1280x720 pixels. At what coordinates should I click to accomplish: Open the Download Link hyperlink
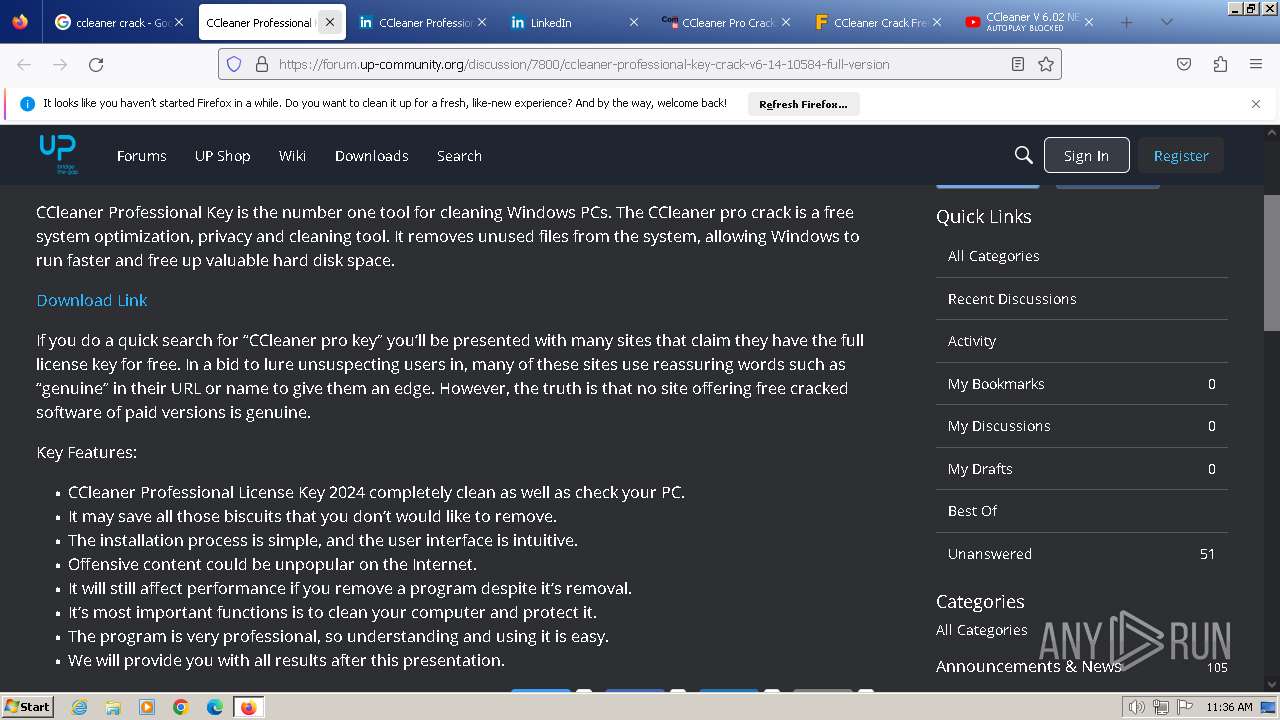coord(92,300)
